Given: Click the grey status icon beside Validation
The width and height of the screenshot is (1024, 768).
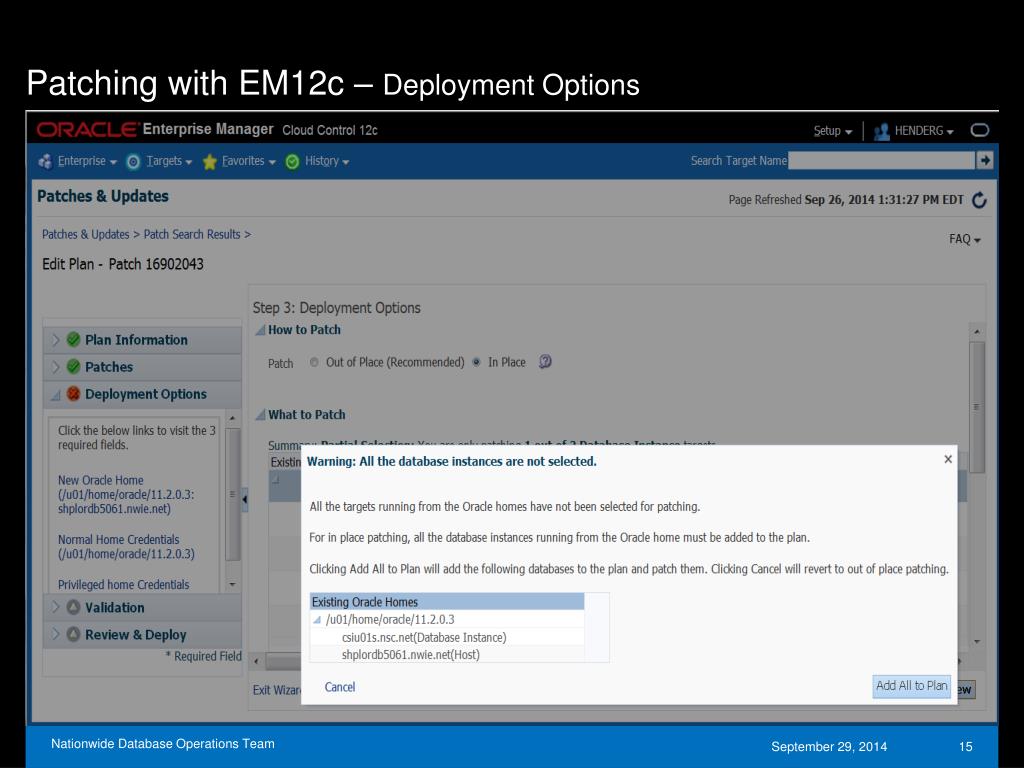Looking at the screenshot, I should tap(74, 607).
